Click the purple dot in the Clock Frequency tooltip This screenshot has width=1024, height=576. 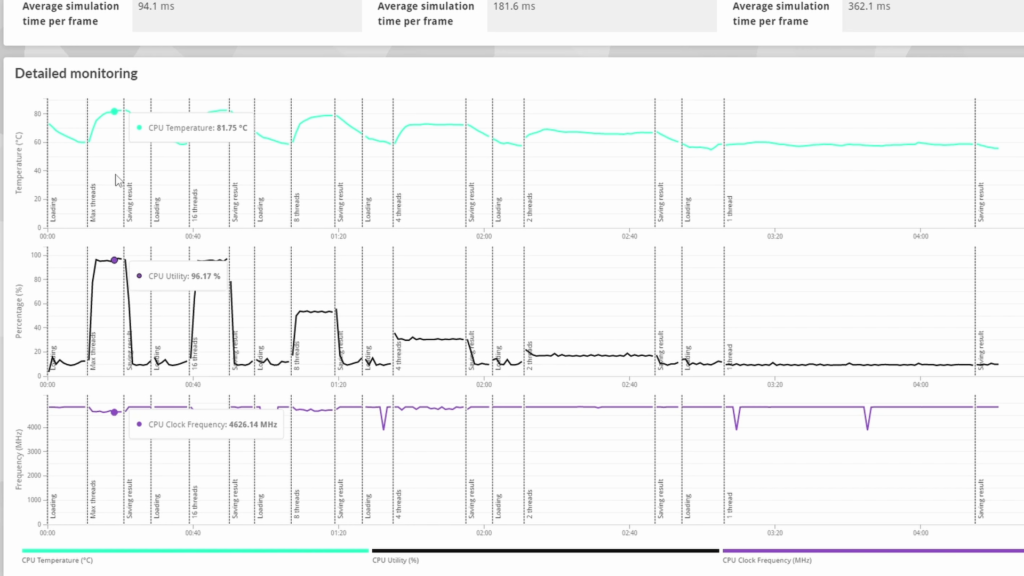click(x=139, y=423)
